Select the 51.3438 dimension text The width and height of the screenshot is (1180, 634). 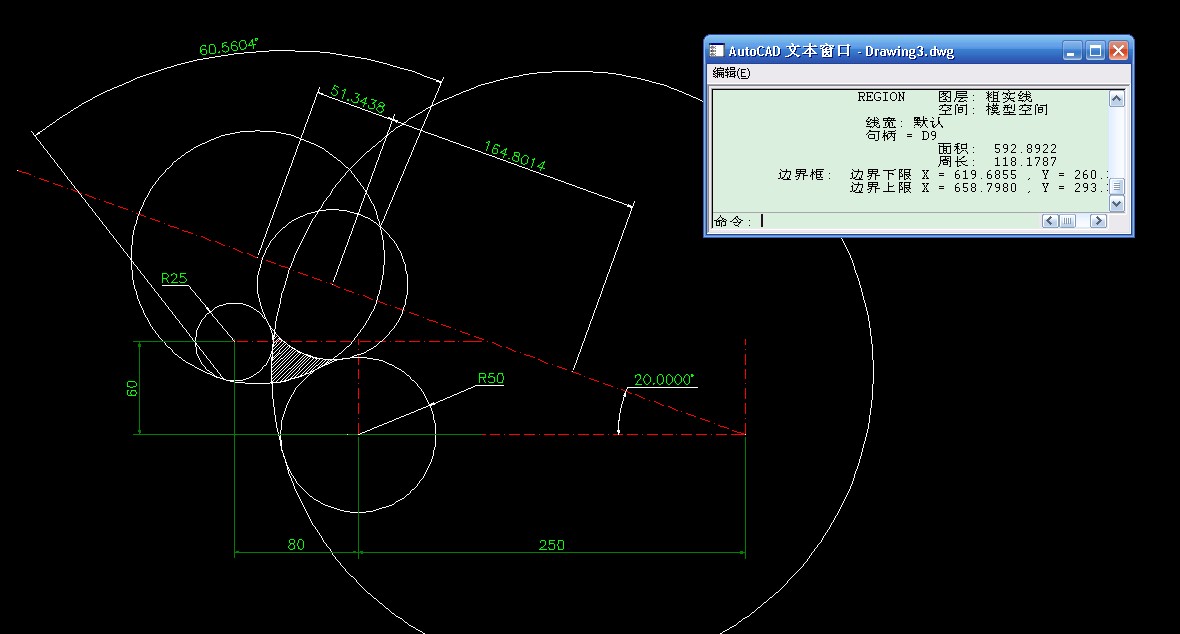point(358,99)
